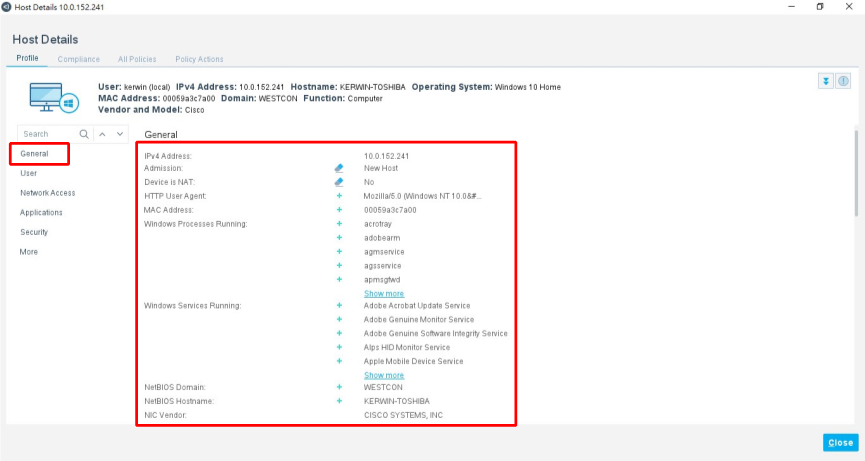Click the General section heading

(x=161, y=135)
